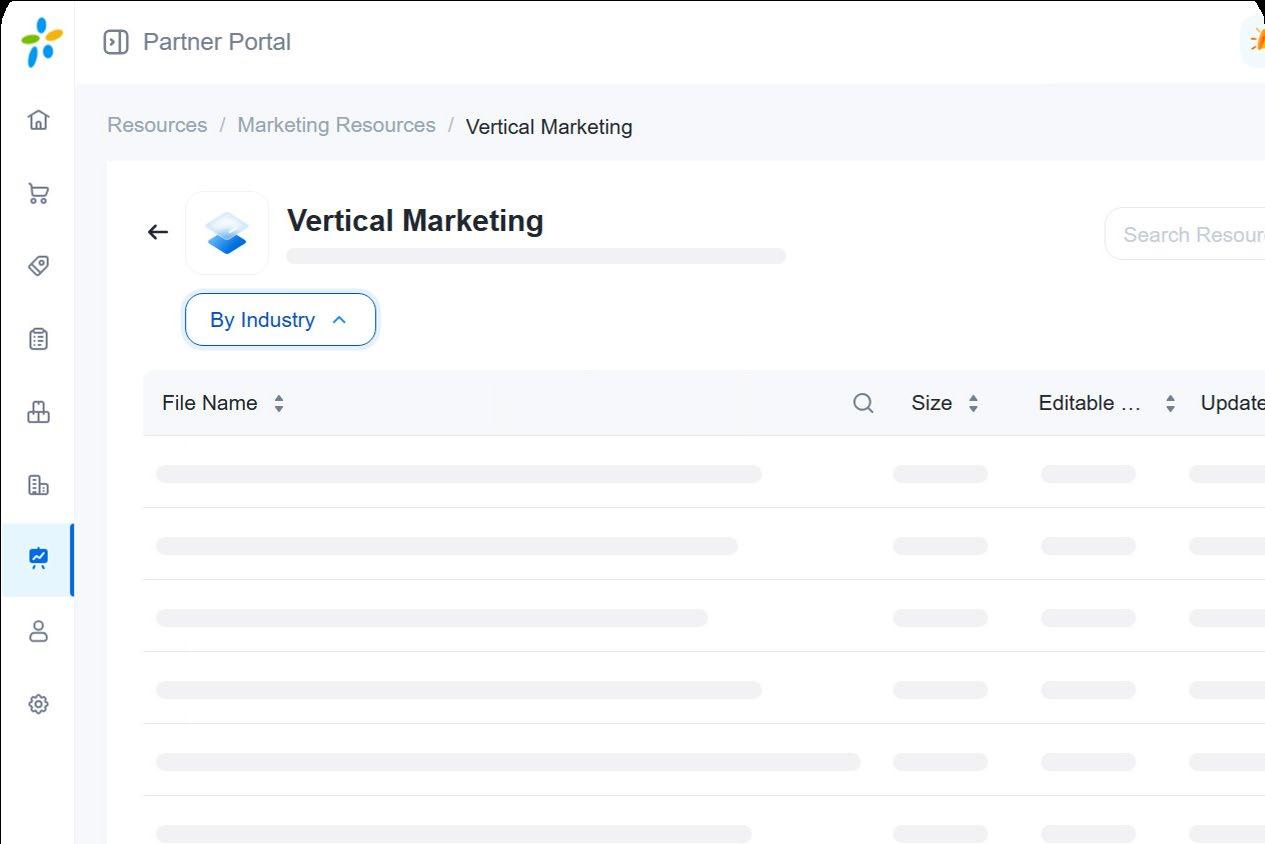The image size is (1265, 844).
Task: Open the building sidebar icon
Action: (x=38, y=485)
